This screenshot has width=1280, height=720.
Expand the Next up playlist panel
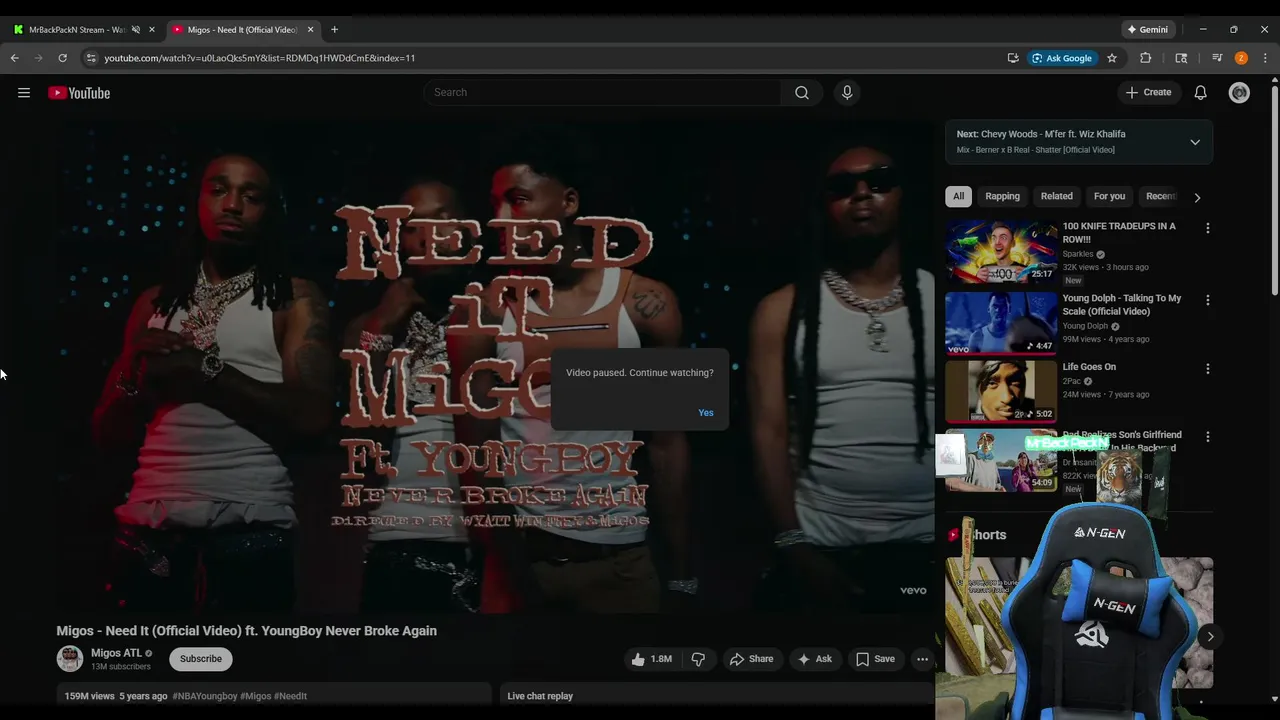click(1195, 142)
